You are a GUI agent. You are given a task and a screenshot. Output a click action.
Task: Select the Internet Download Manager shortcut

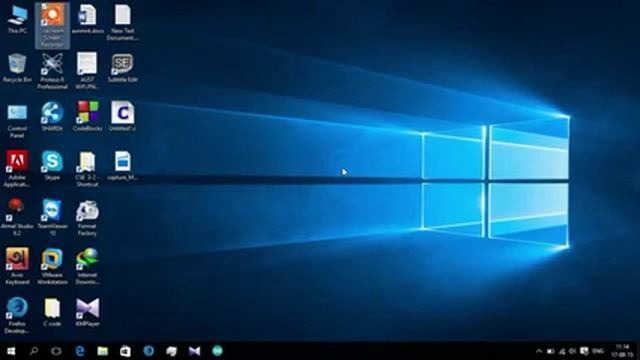pos(87,267)
